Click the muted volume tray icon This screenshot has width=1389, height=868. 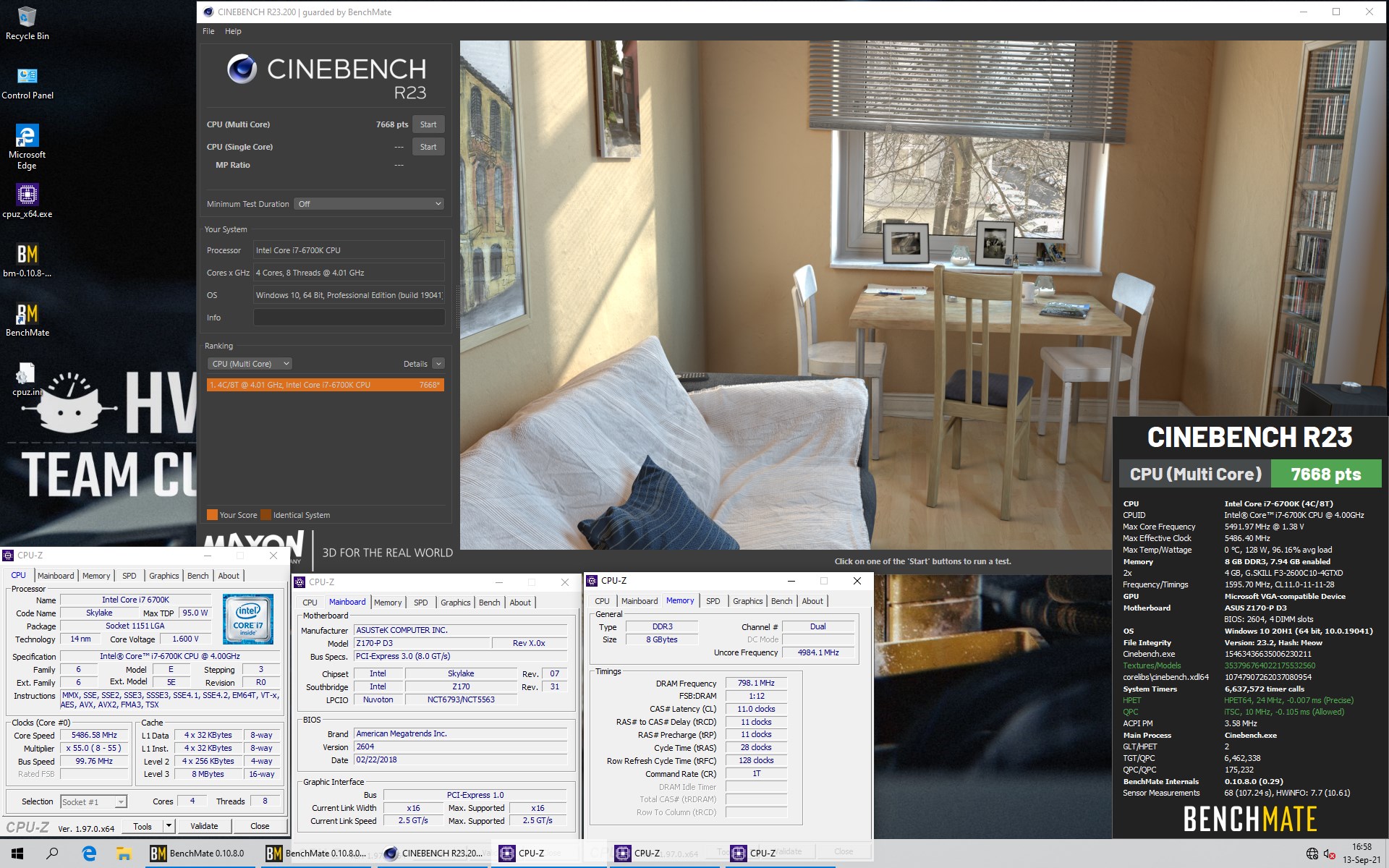pyautogui.click(x=1330, y=854)
